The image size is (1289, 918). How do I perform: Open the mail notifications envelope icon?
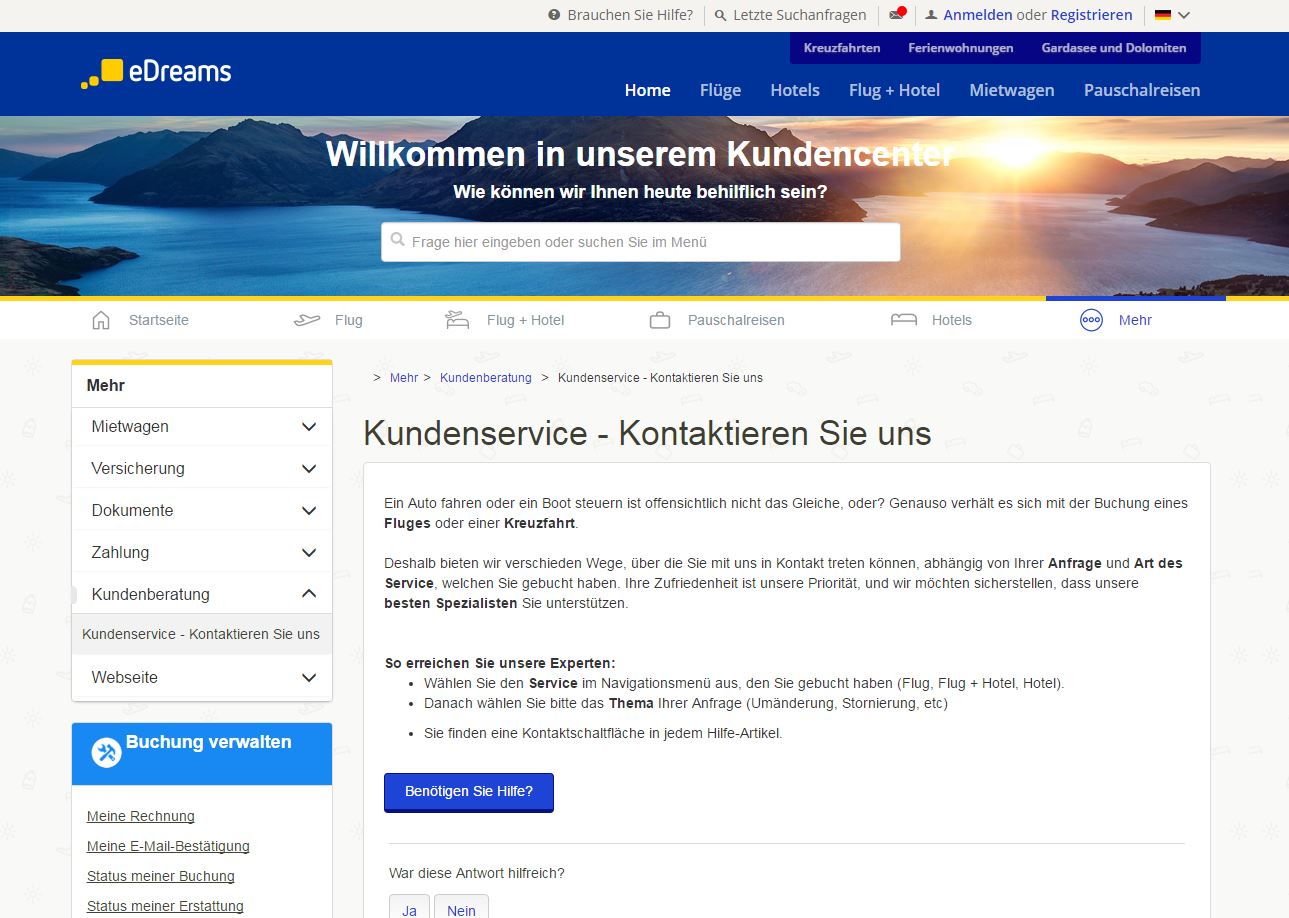coord(896,15)
